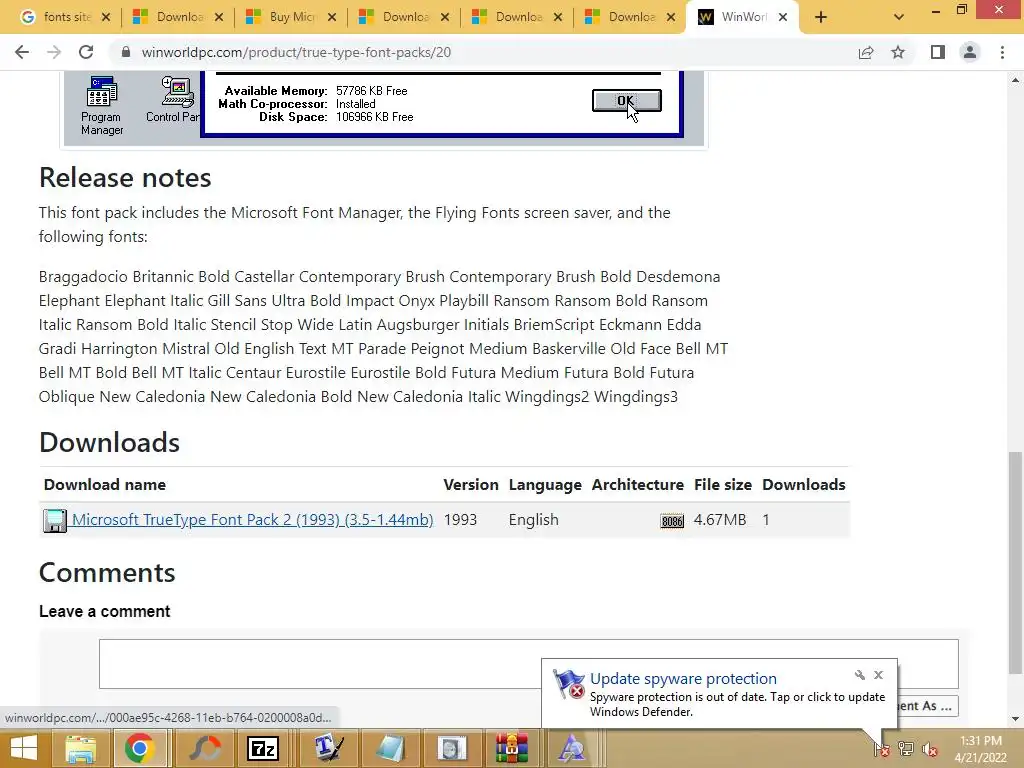
Task: Open the purple 'A' font viewer taskbar app
Action: pyautogui.click(x=571, y=748)
